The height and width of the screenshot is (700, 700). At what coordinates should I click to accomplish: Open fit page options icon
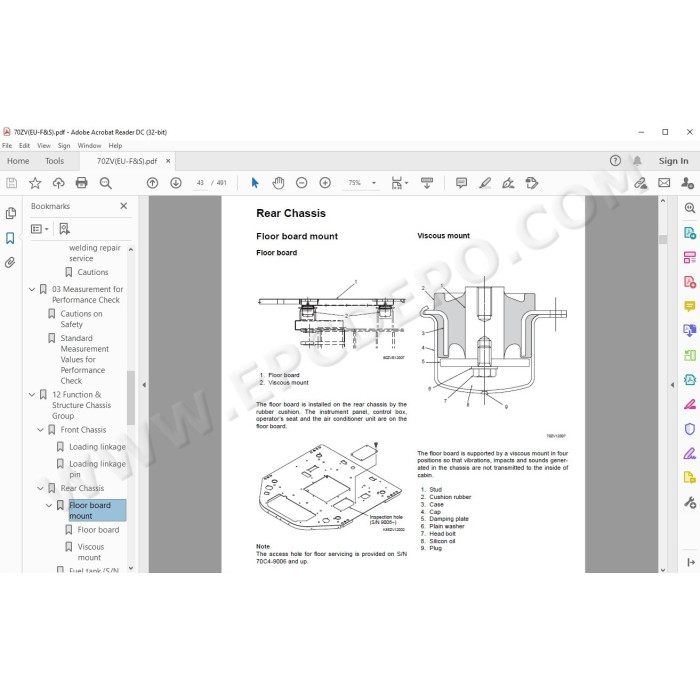(x=399, y=183)
